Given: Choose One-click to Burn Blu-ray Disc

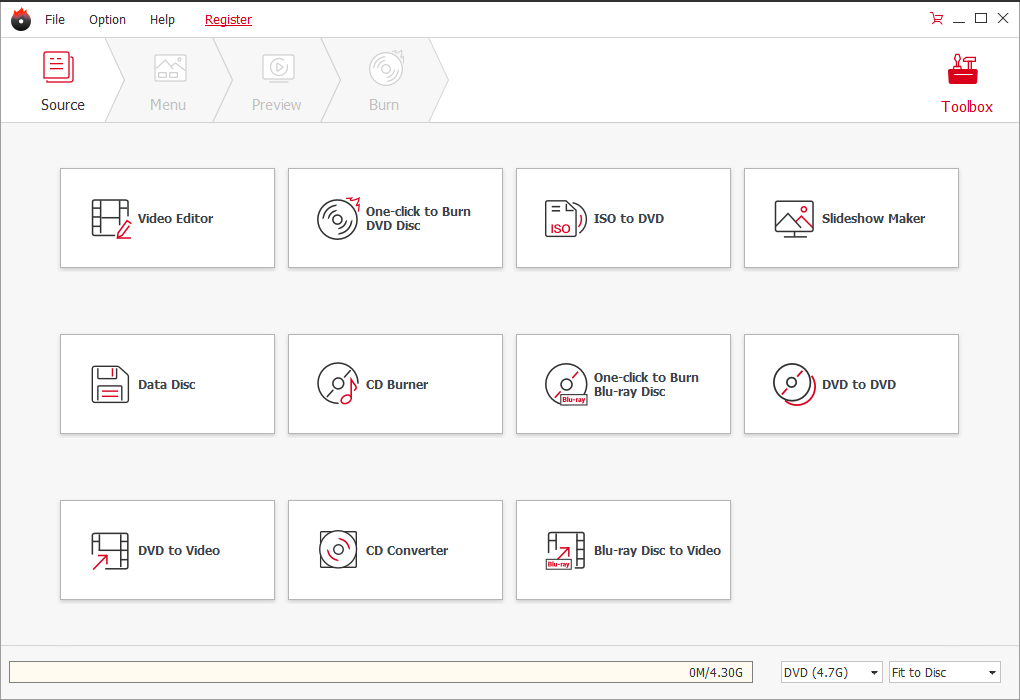Looking at the screenshot, I should pos(623,384).
